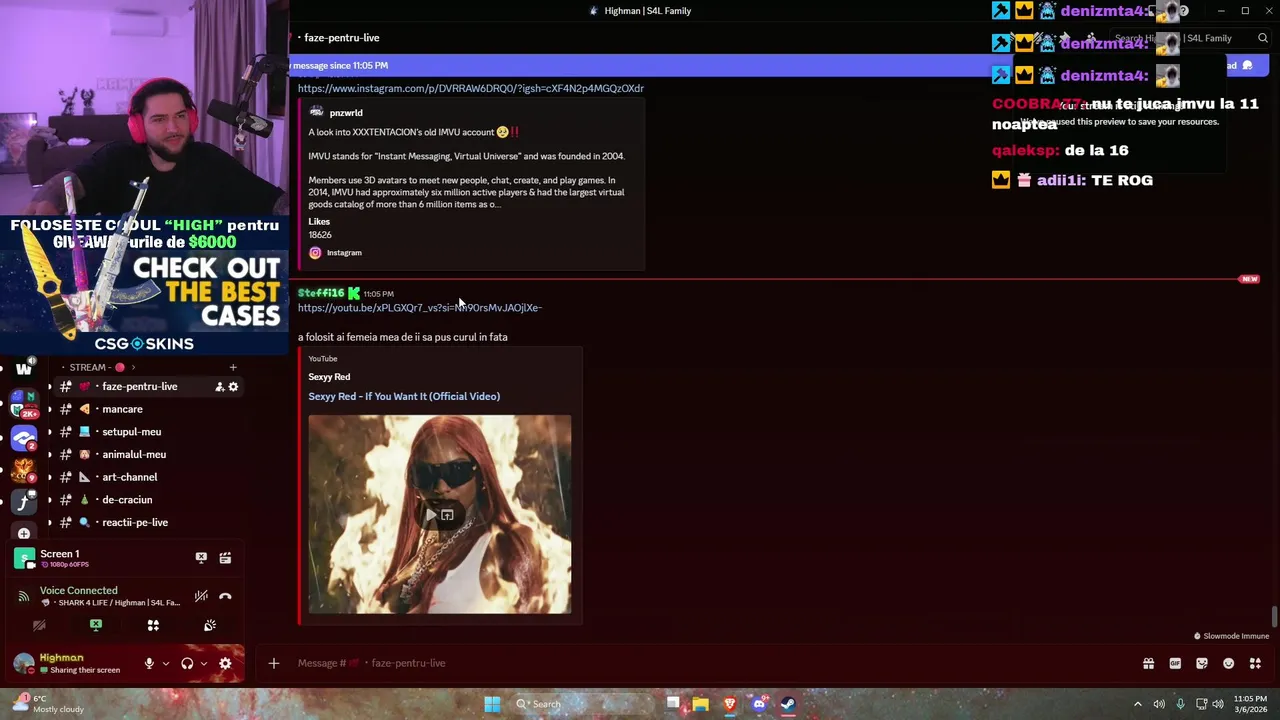Viewport: 1280px width, 720px height.
Task: Open faze-pentru-live channel settings gear
Action: point(233,387)
